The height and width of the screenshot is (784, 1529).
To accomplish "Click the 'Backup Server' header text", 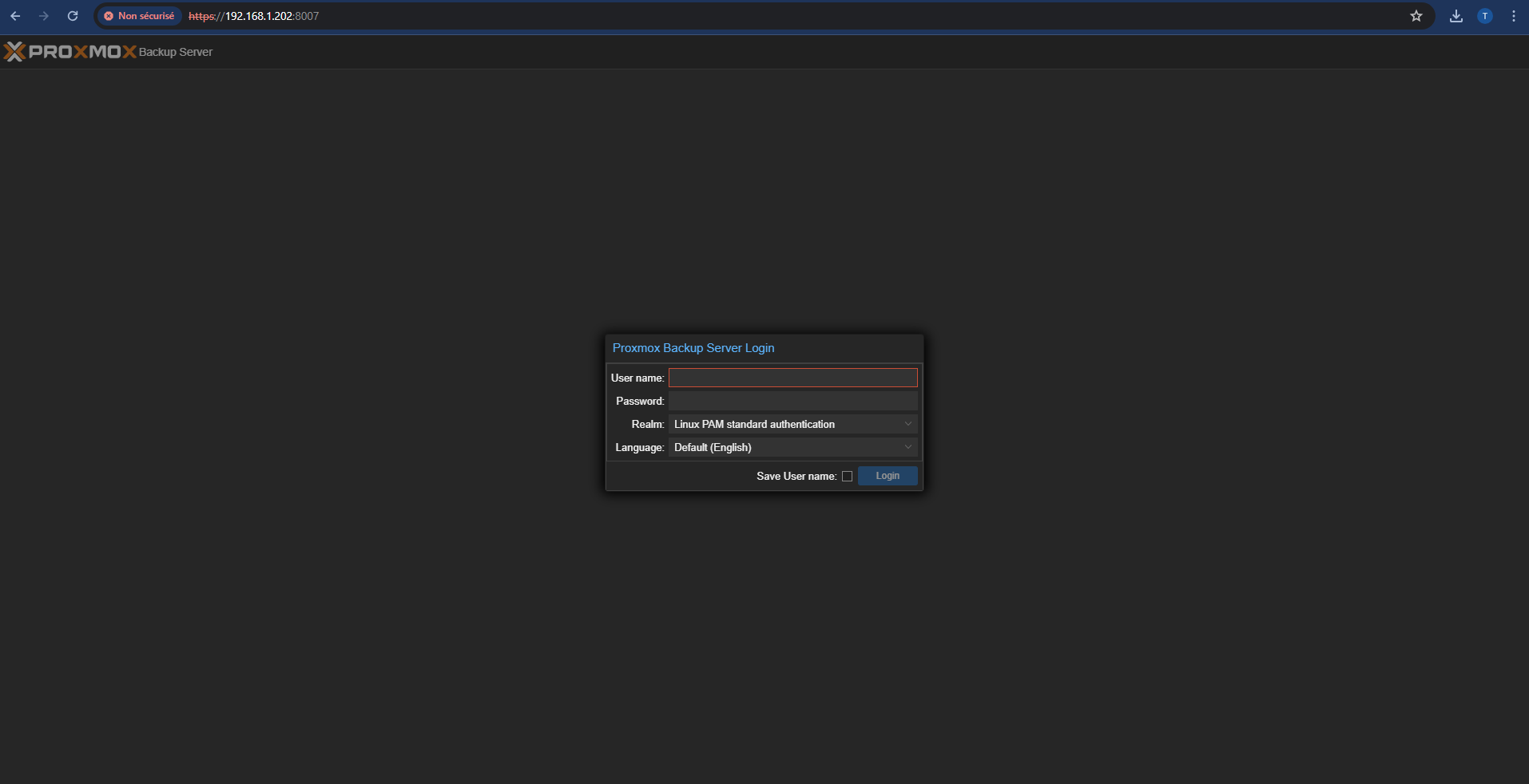I will (176, 52).
